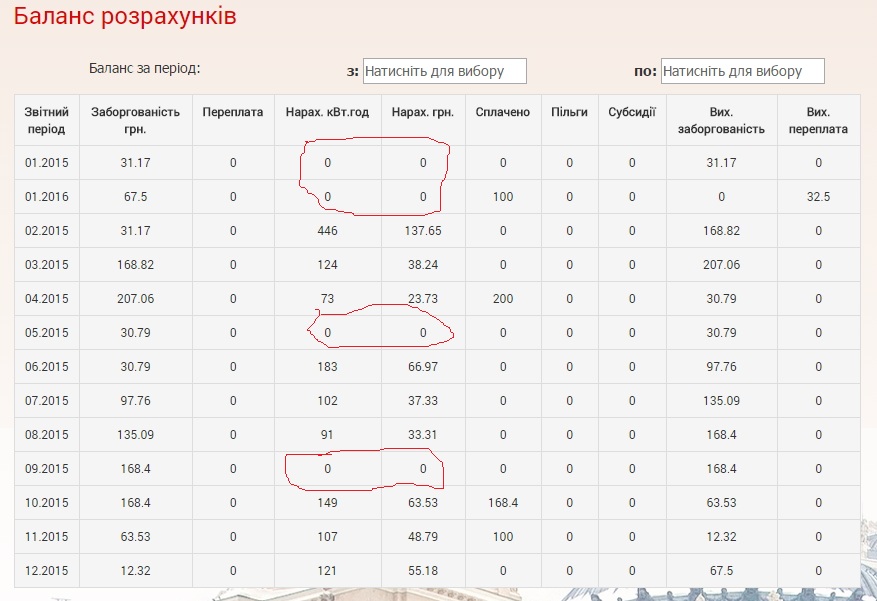Select the 01.2016 period row cell
This screenshot has width=877, height=601.
46,197
